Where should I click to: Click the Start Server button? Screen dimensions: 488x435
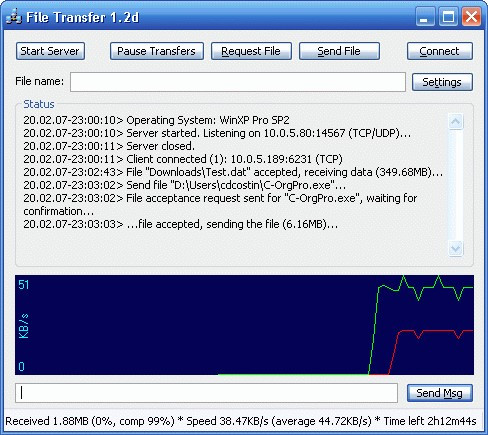[x=50, y=51]
